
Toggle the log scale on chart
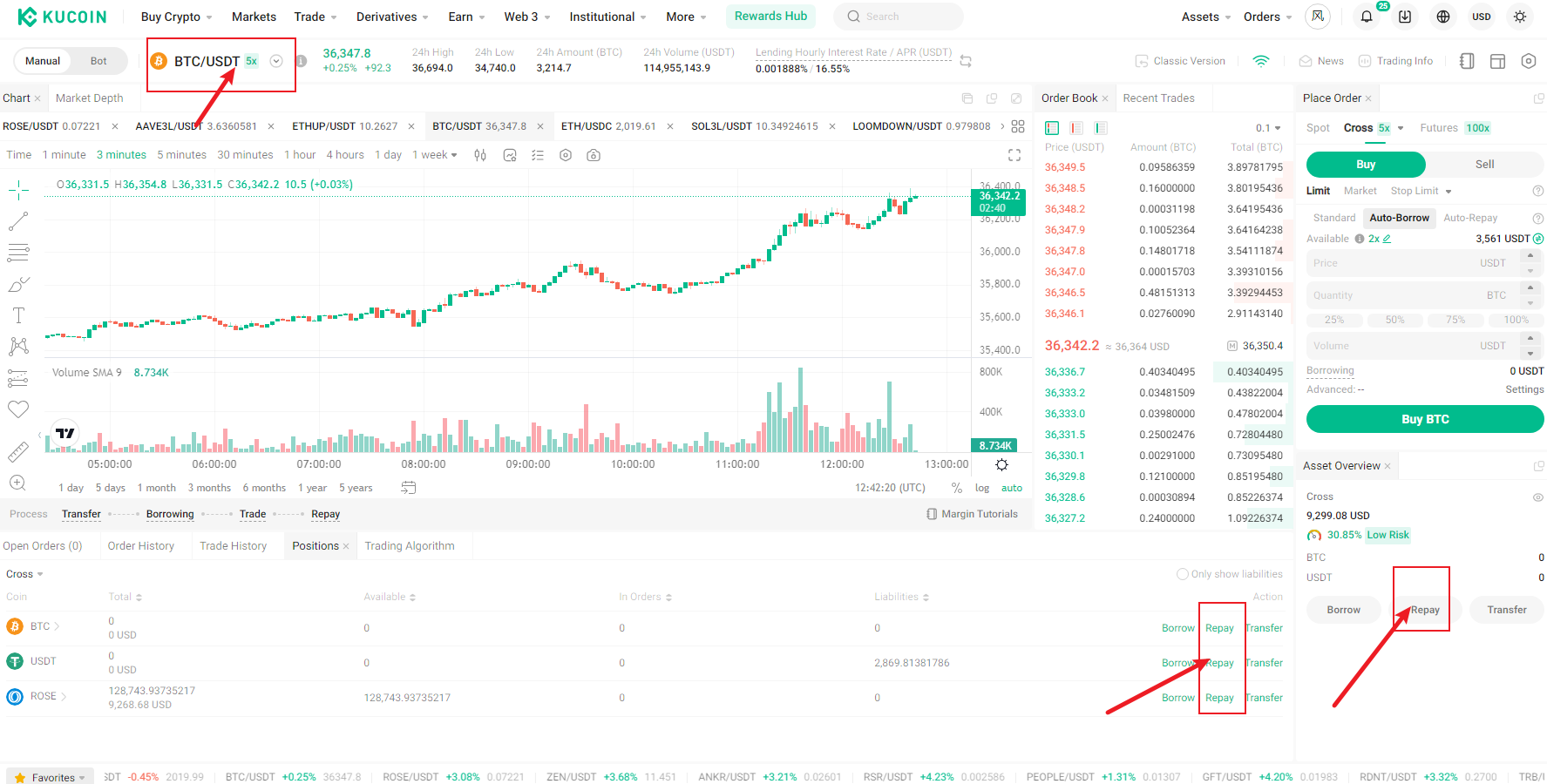click(x=982, y=488)
